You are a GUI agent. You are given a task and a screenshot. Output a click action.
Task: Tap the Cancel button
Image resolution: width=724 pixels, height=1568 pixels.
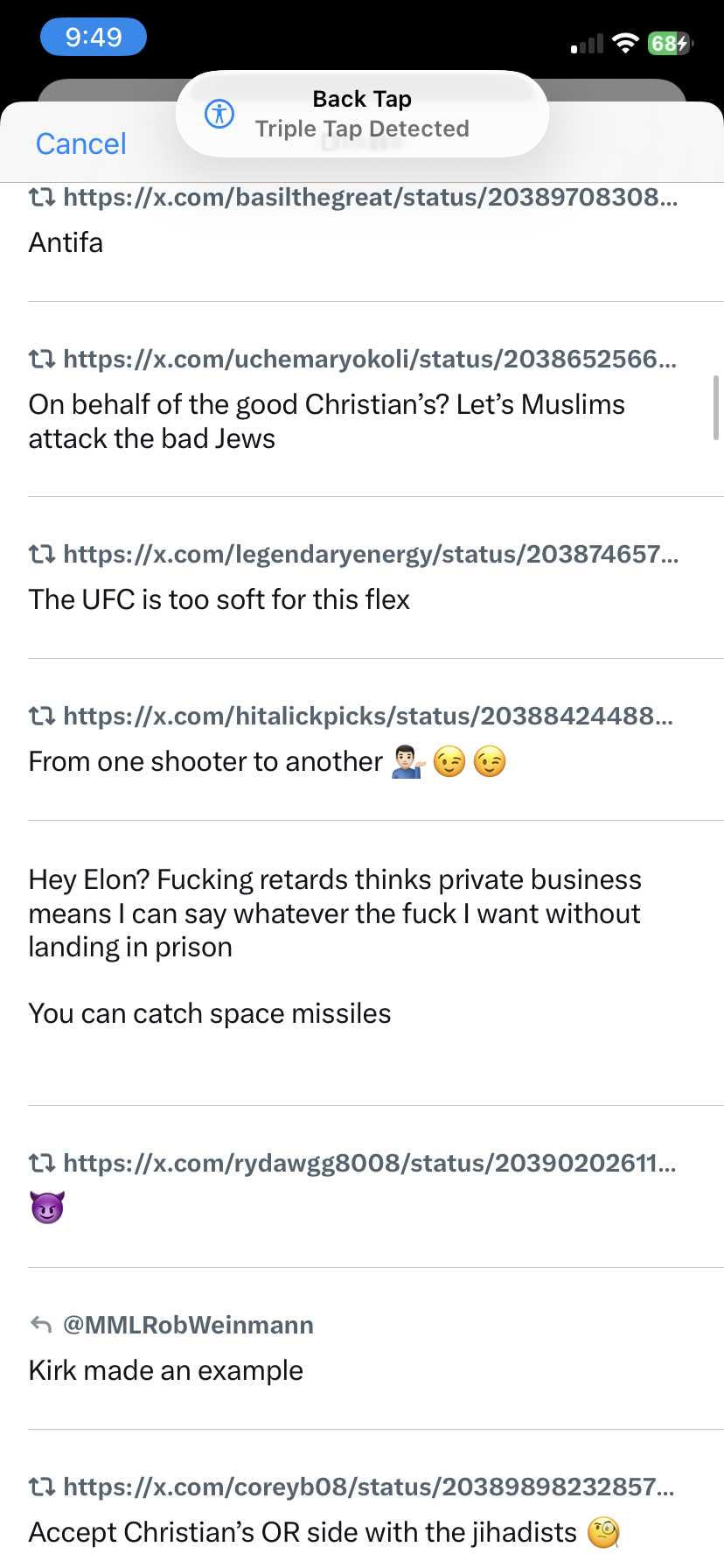[x=80, y=143]
